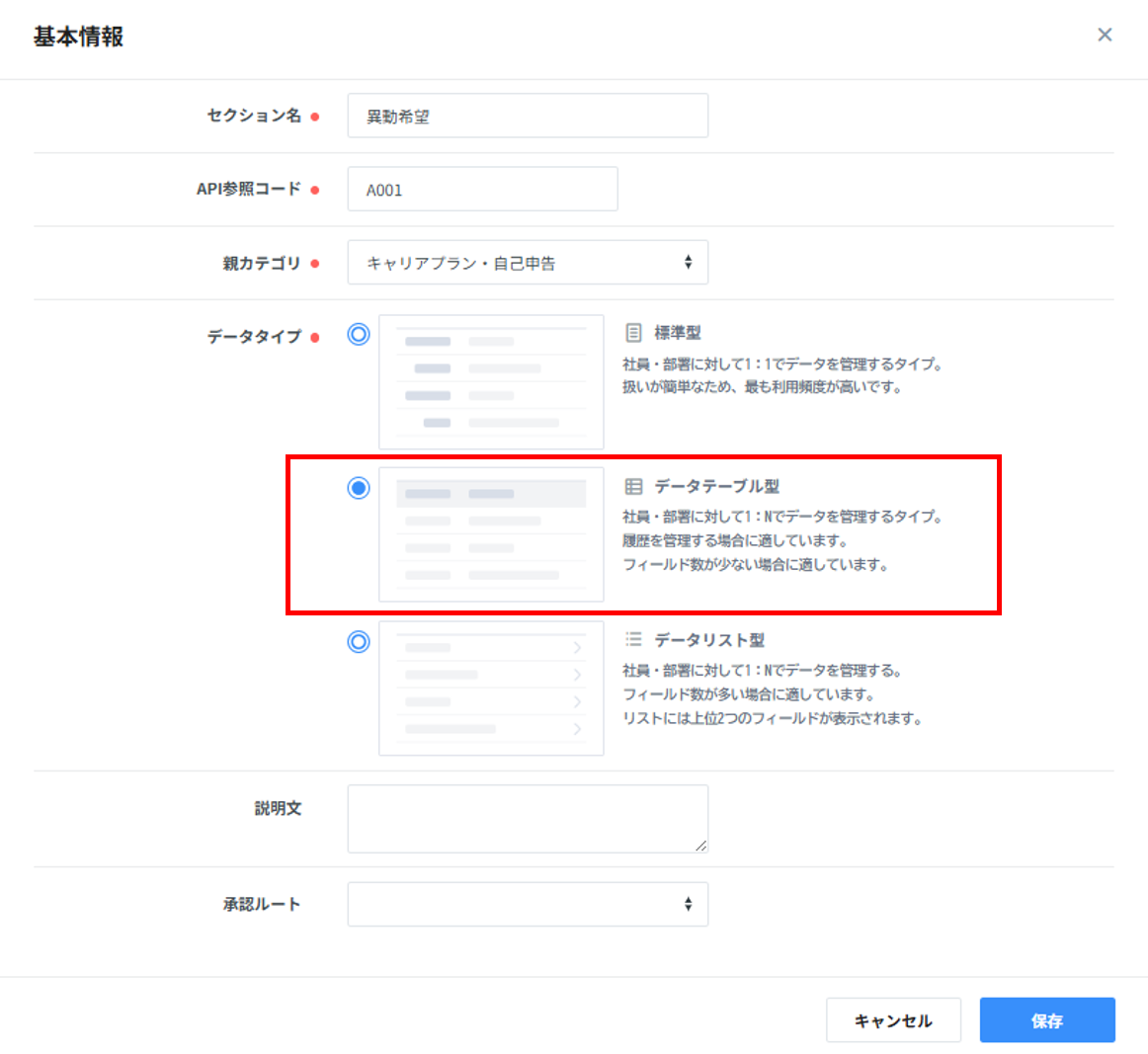Image resolution: width=1148 pixels, height=1054 pixels.
Task: Click the データテーブル型 heading label
Action: [716, 486]
